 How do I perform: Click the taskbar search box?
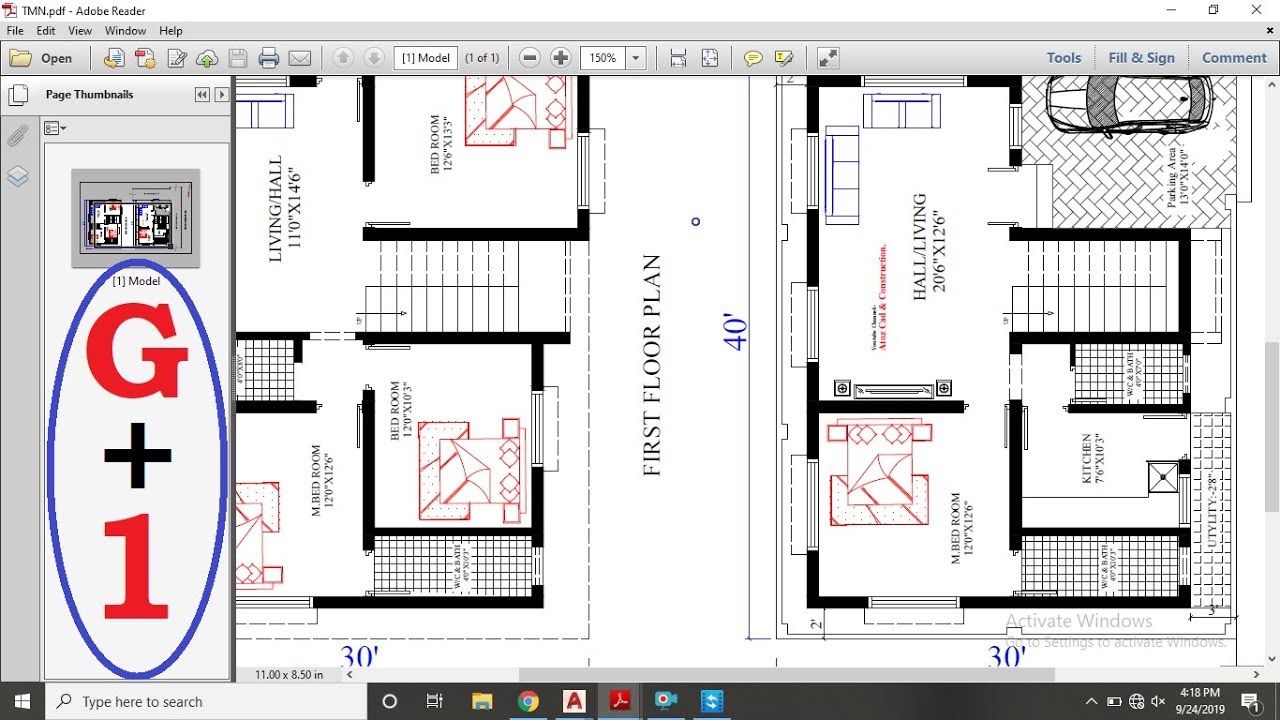click(207, 701)
